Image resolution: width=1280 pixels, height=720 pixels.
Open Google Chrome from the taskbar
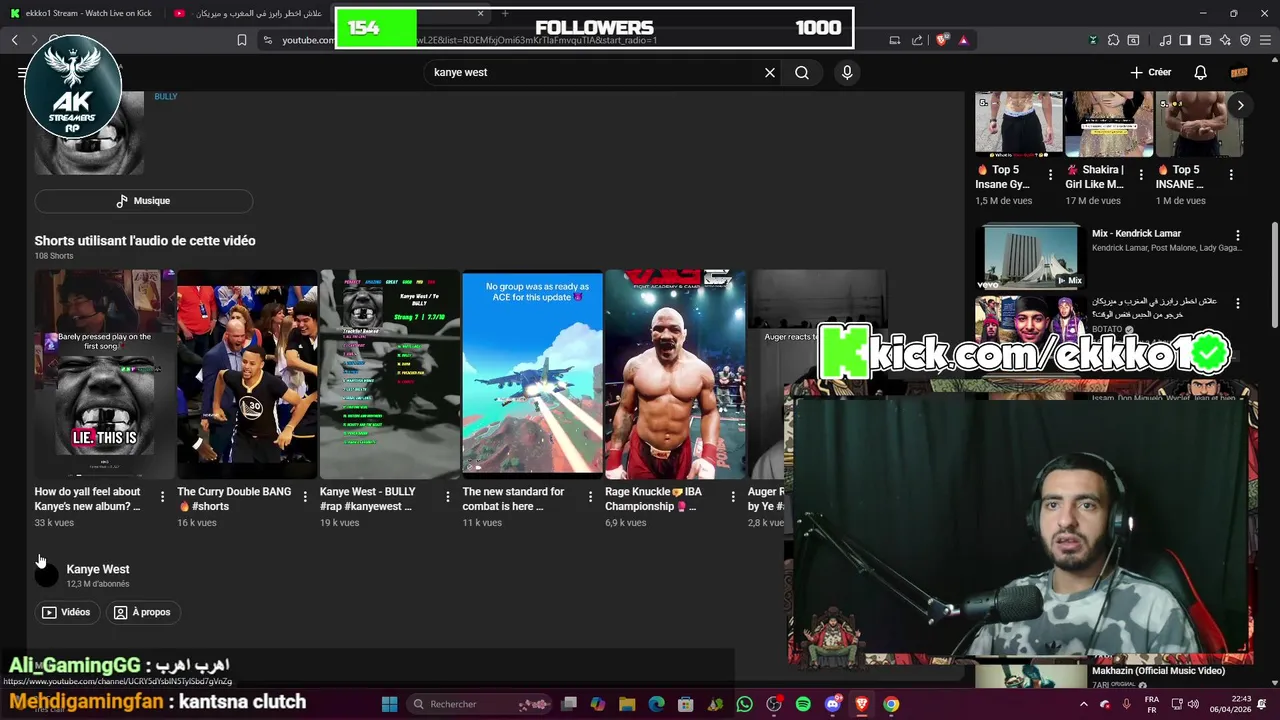click(x=891, y=704)
